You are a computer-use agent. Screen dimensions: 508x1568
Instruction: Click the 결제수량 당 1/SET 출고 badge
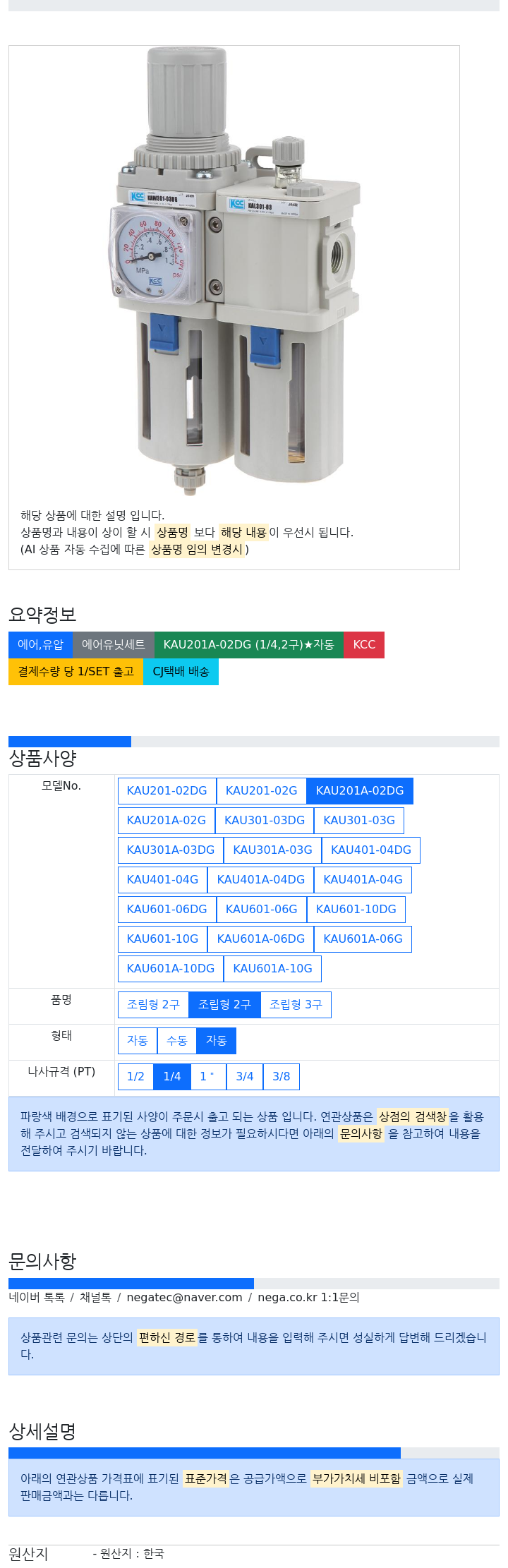tap(76, 672)
